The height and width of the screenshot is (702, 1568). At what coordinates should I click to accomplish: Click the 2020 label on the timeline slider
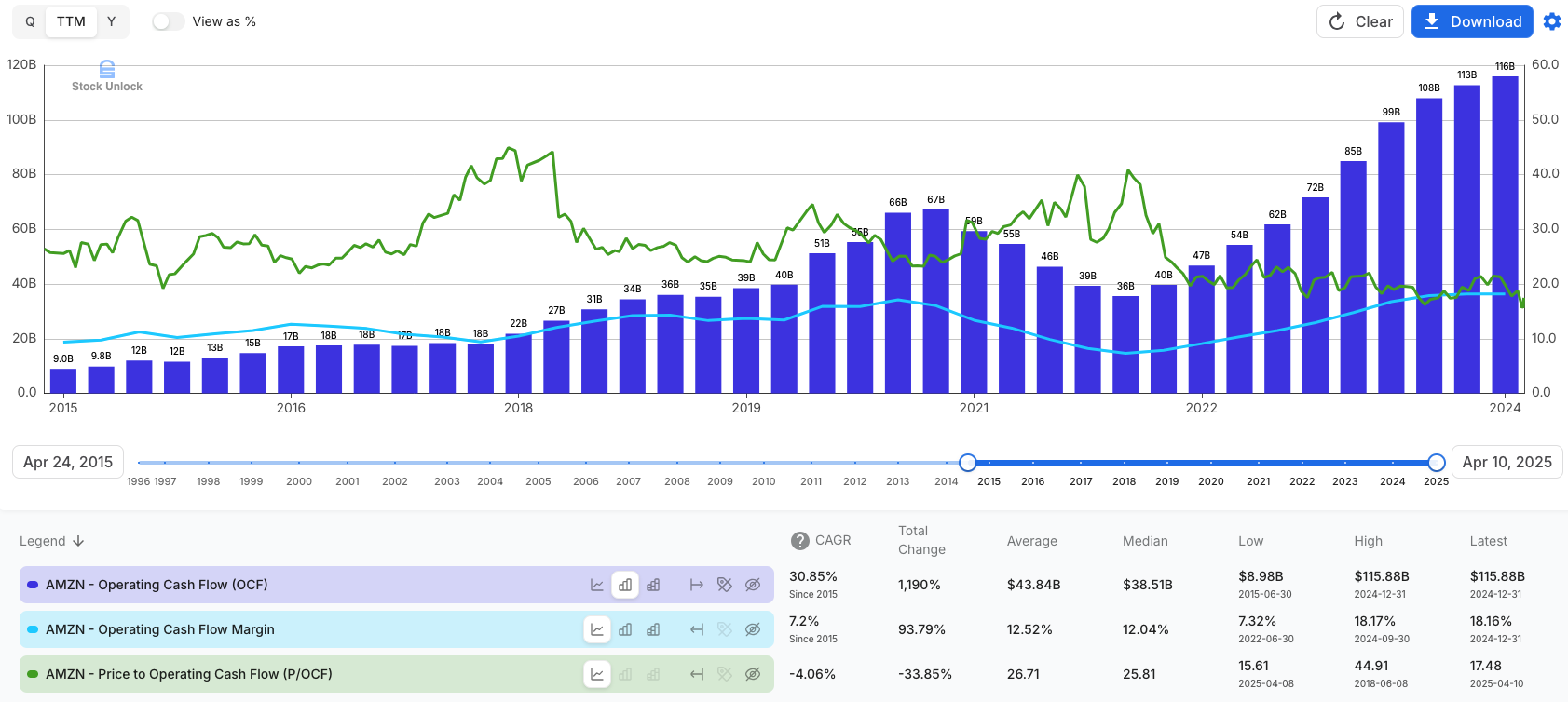pyautogui.click(x=1210, y=481)
